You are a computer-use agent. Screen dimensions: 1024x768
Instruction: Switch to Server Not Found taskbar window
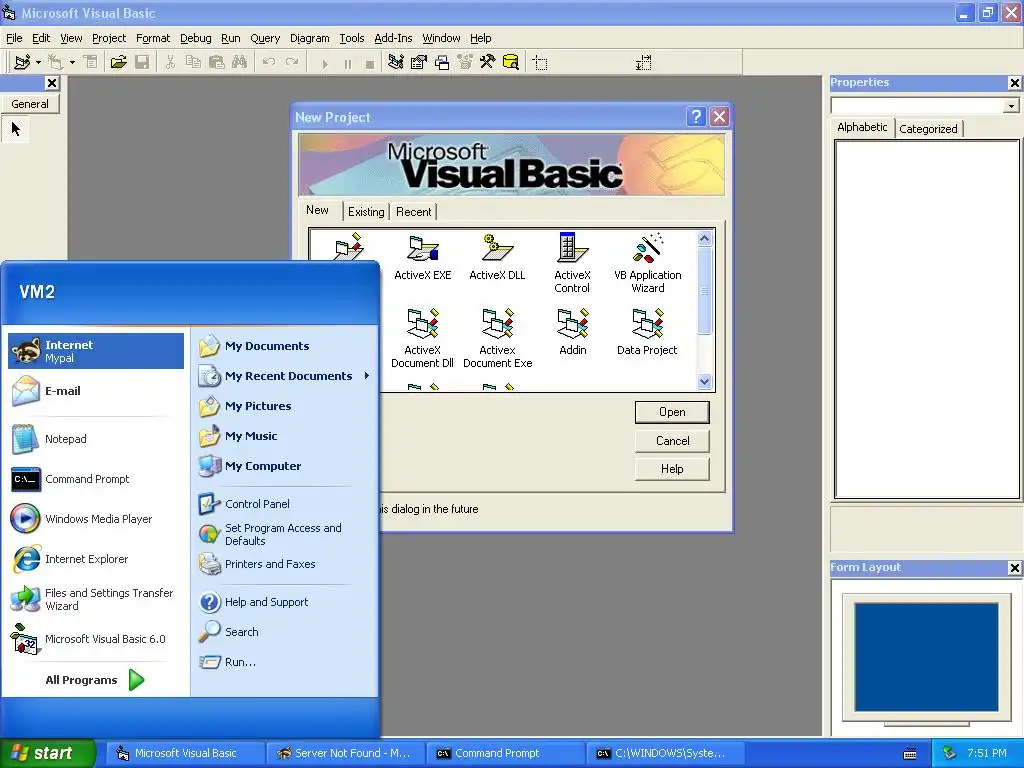pyautogui.click(x=345, y=753)
